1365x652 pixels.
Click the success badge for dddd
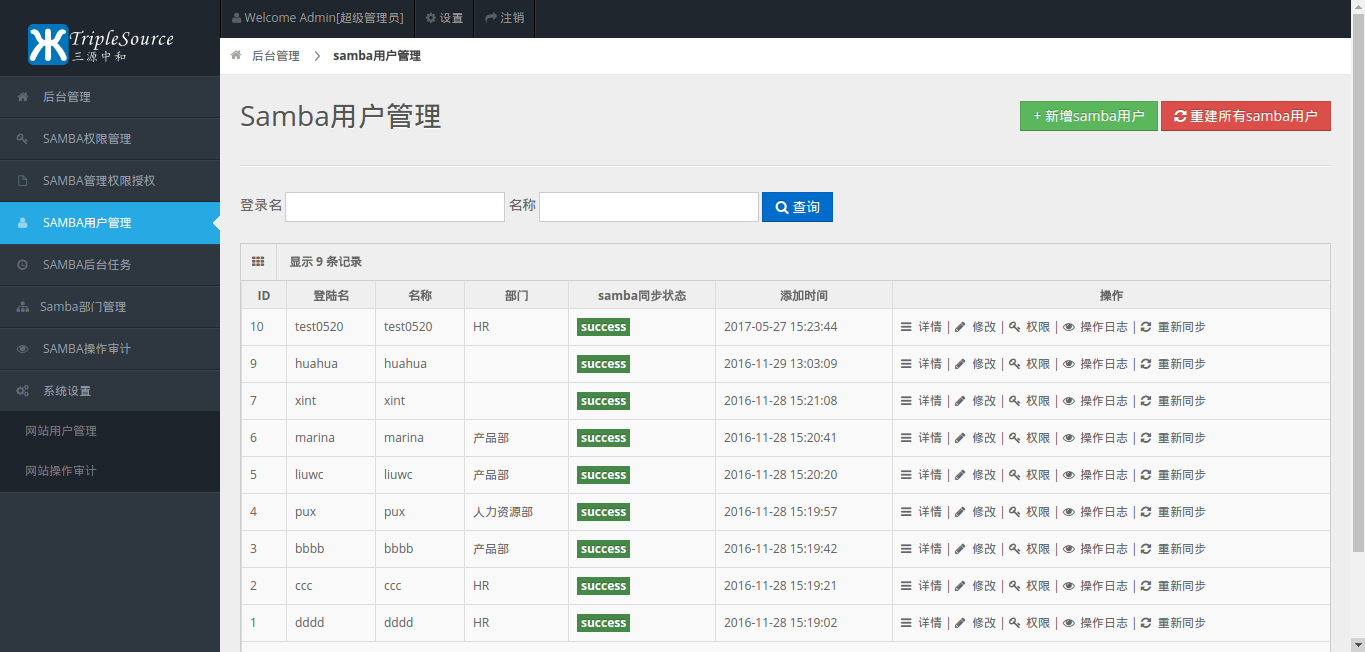click(603, 623)
